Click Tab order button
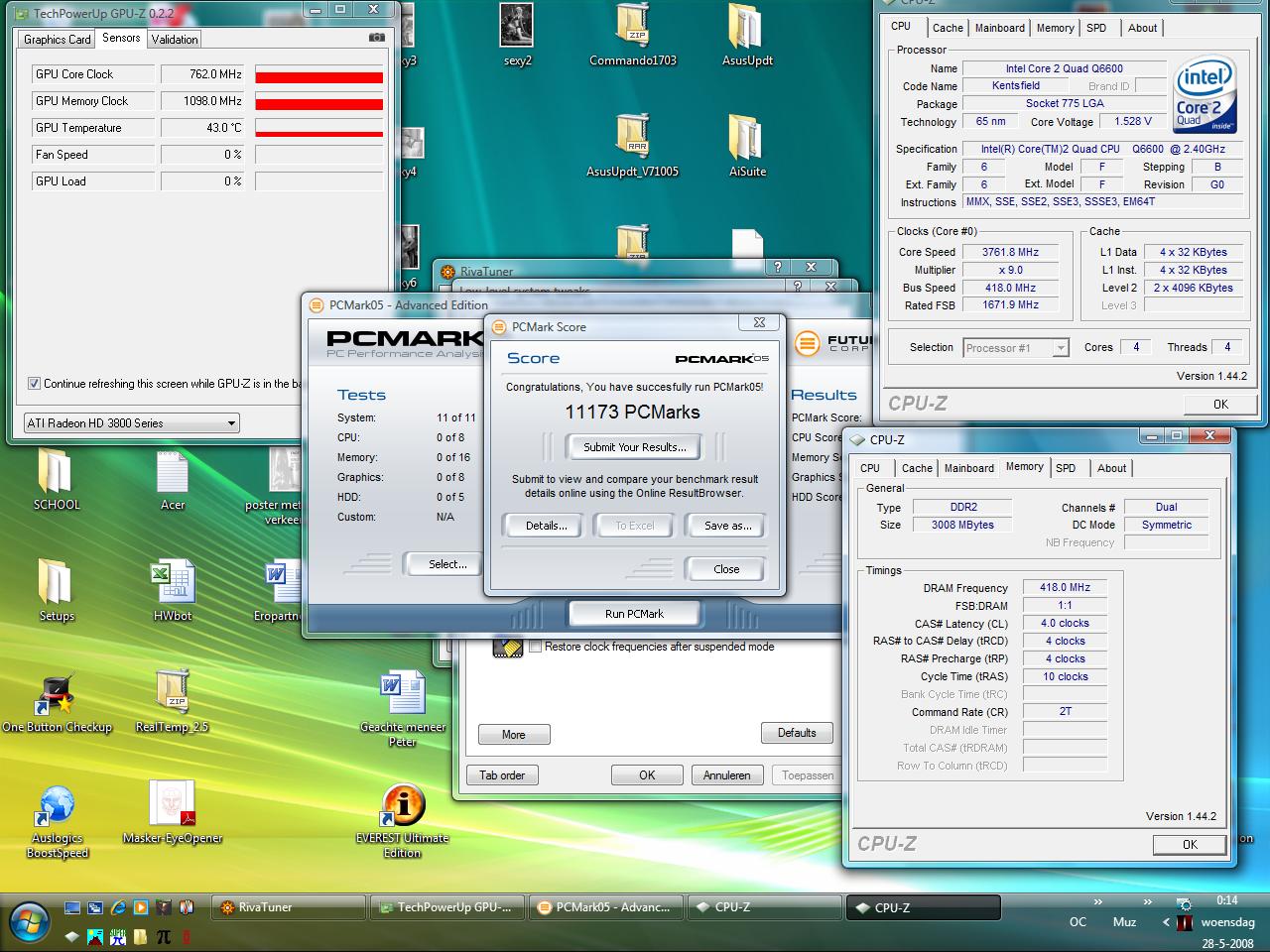 coord(502,775)
